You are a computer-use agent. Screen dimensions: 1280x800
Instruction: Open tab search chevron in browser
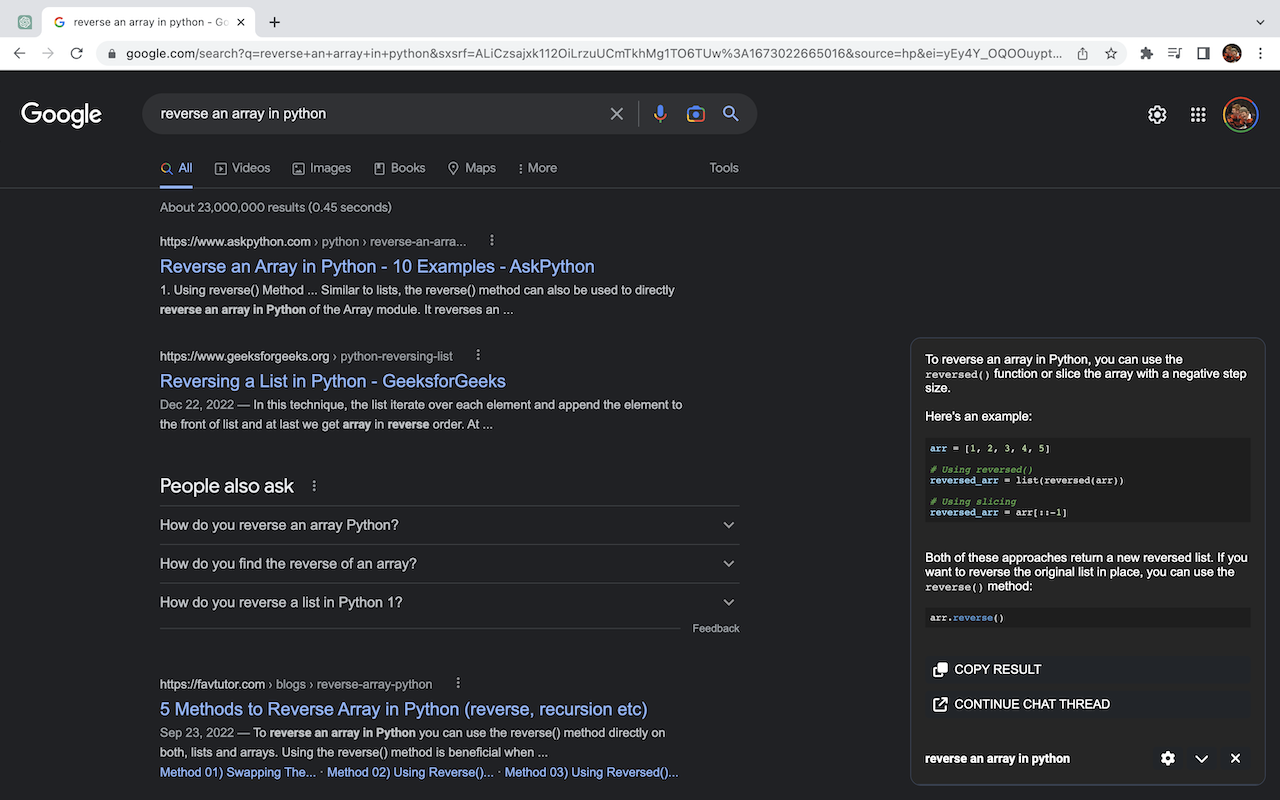[x=1259, y=22]
